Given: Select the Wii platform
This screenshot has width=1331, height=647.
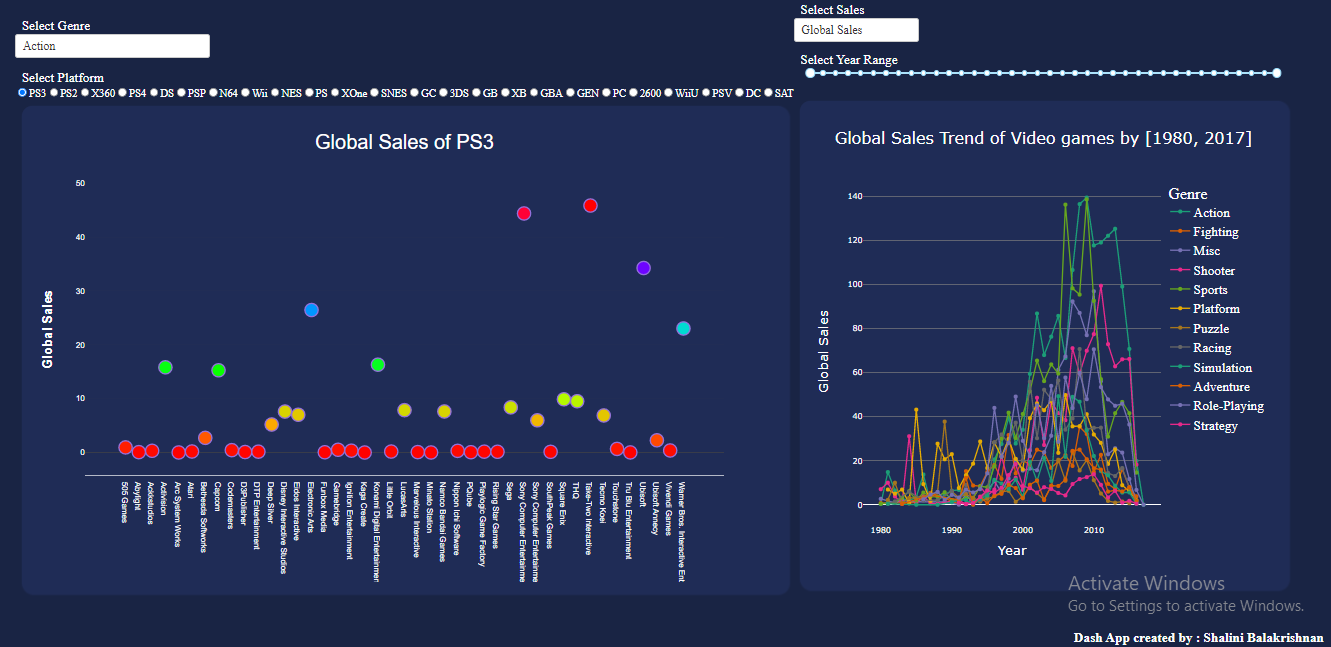Looking at the screenshot, I should (x=244, y=92).
